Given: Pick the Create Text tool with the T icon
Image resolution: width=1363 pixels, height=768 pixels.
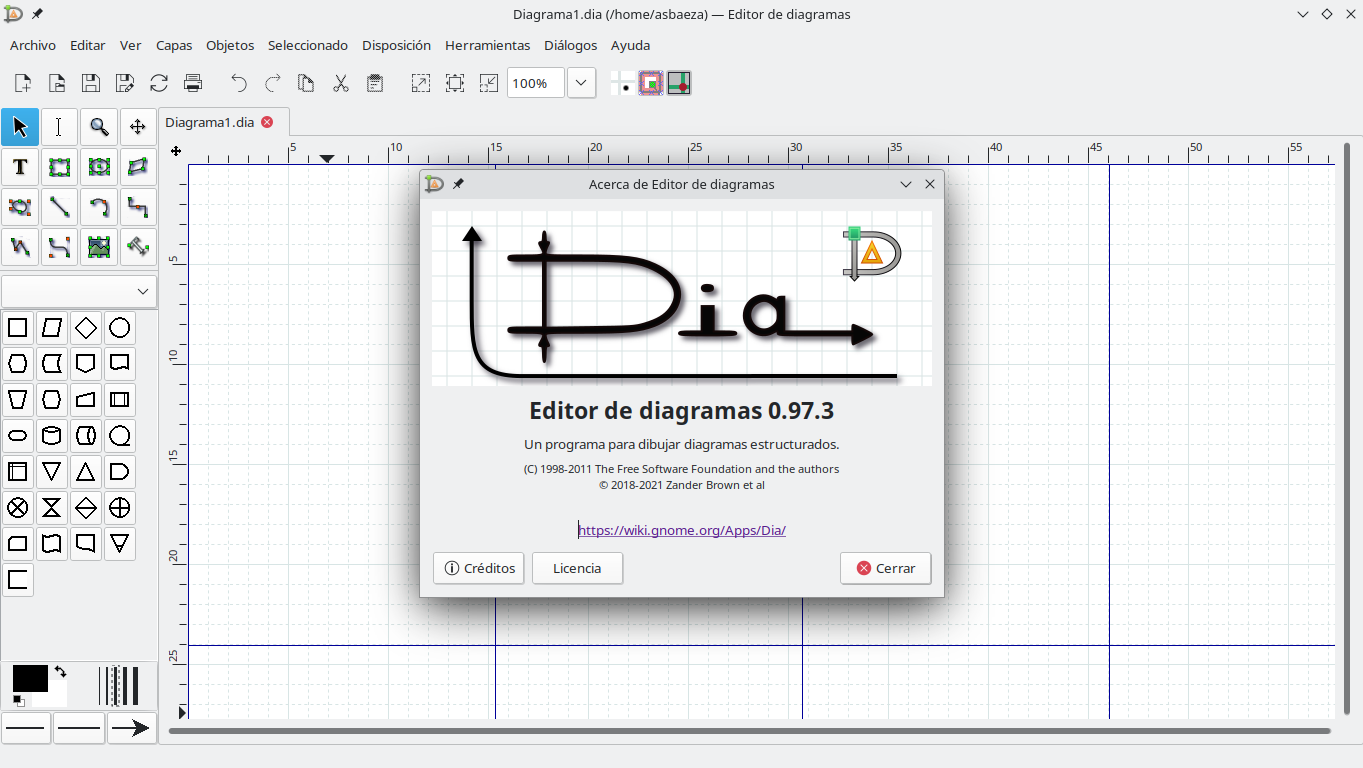Looking at the screenshot, I should 19,167.
